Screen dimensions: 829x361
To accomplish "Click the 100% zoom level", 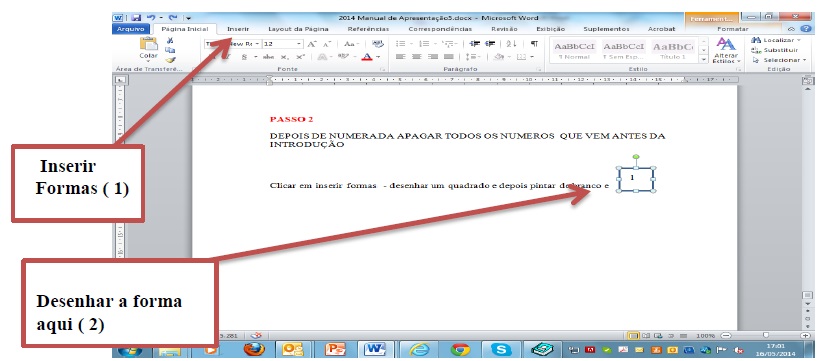I will coord(705,336).
